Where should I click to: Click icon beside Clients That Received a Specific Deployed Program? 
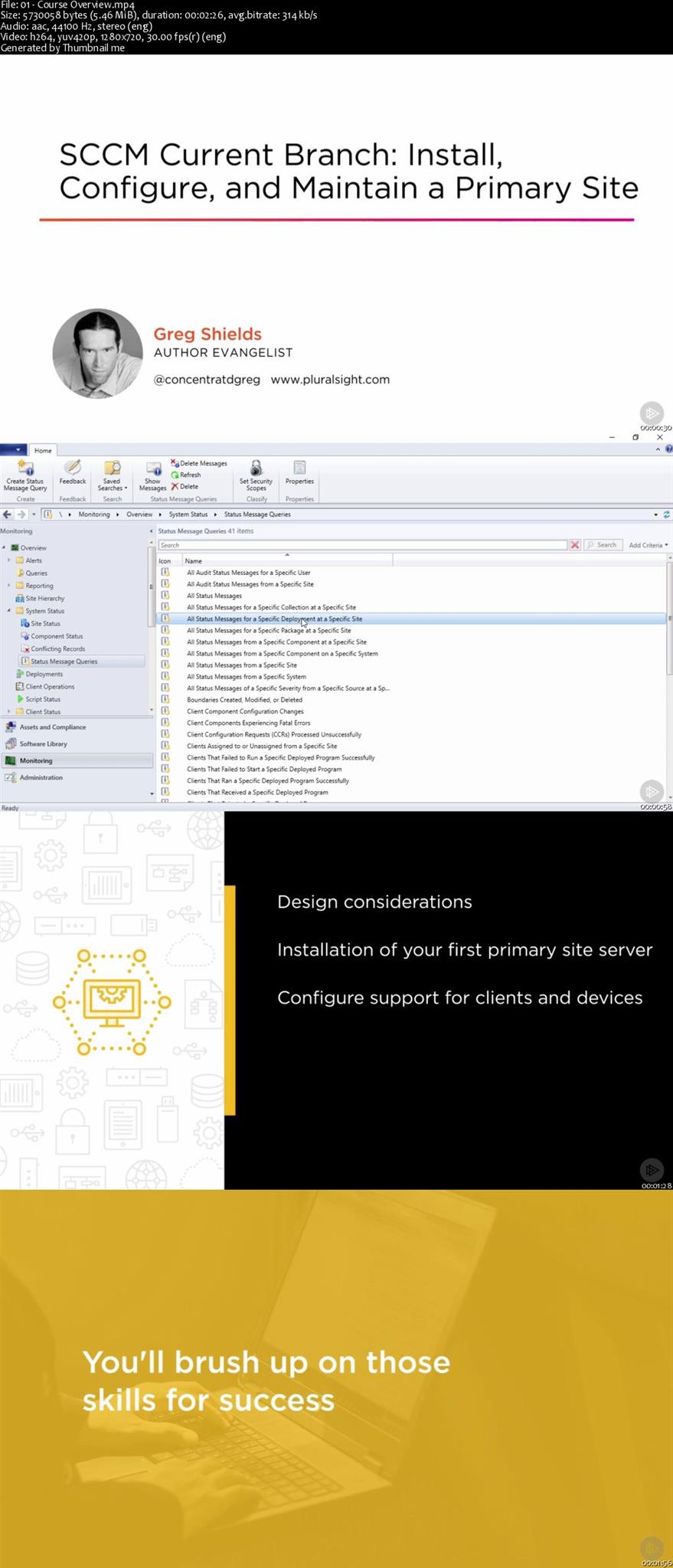tap(165, 792)
